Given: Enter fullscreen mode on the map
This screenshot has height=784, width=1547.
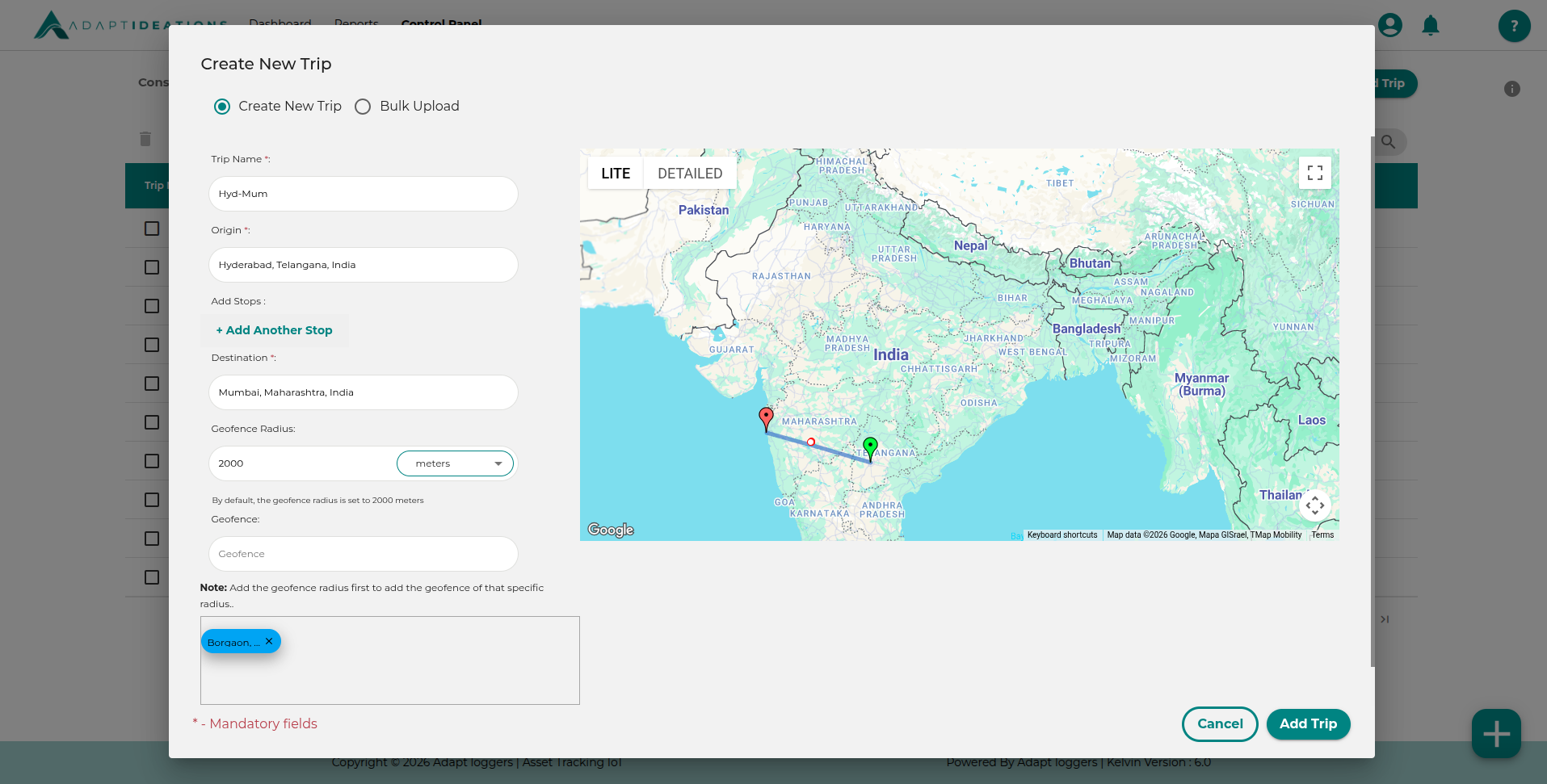Looking at the screenshot, I should point(1314,172).
